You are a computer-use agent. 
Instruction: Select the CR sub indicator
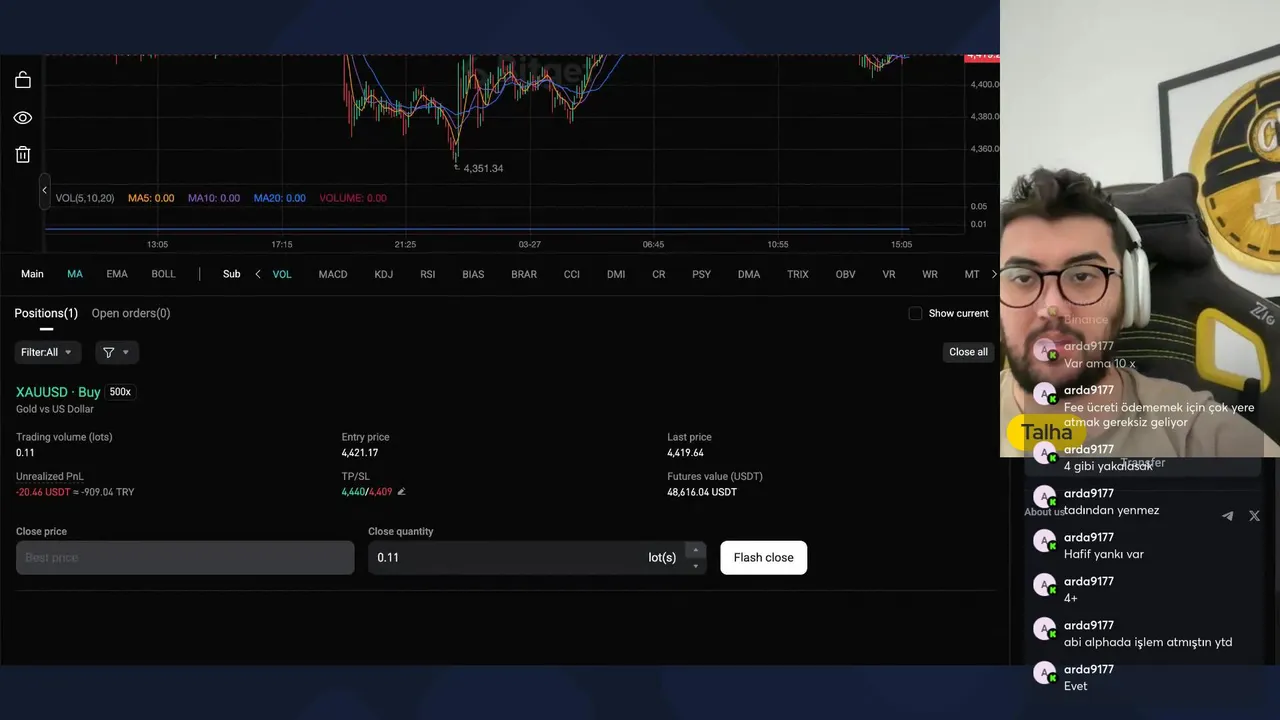pos(659,274)
